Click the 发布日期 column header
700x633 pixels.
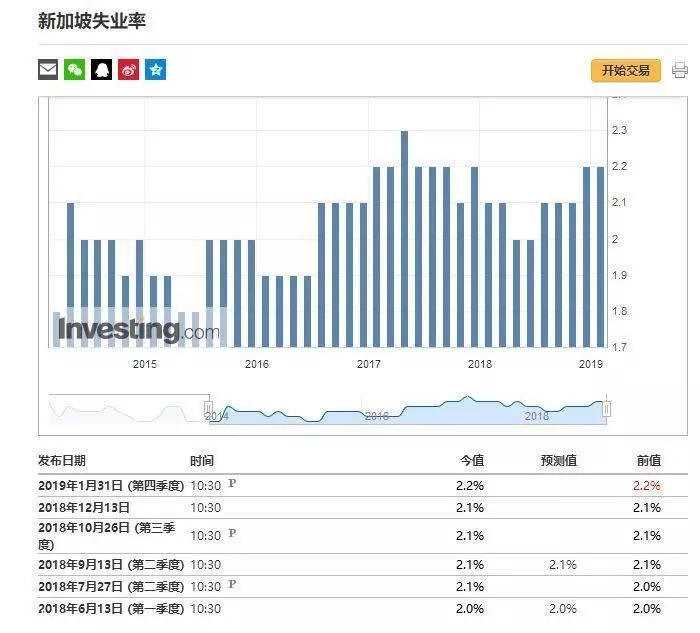(62, 461)
